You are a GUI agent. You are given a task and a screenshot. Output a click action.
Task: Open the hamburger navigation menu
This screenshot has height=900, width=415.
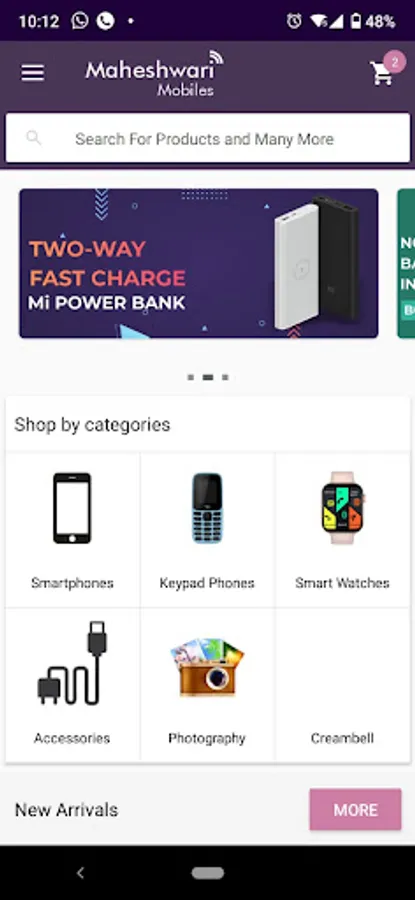point(33,73)
